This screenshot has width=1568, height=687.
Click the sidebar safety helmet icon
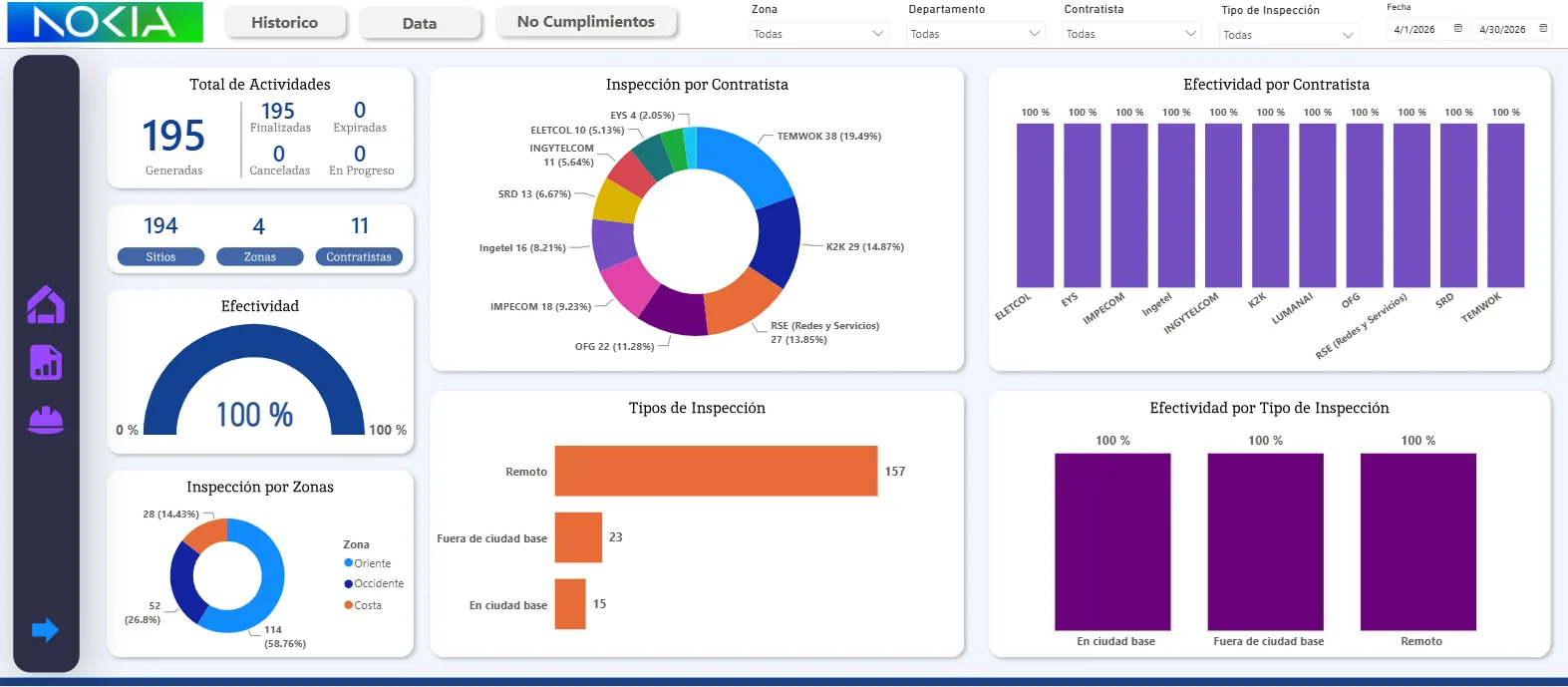point(46,420)
